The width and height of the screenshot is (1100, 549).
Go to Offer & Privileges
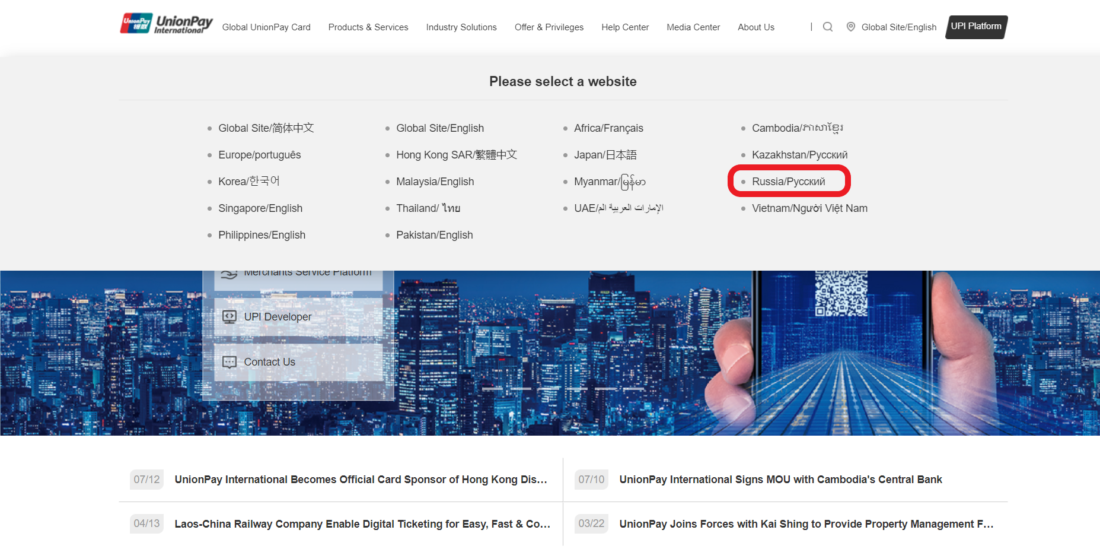click(x=549, y=27)
